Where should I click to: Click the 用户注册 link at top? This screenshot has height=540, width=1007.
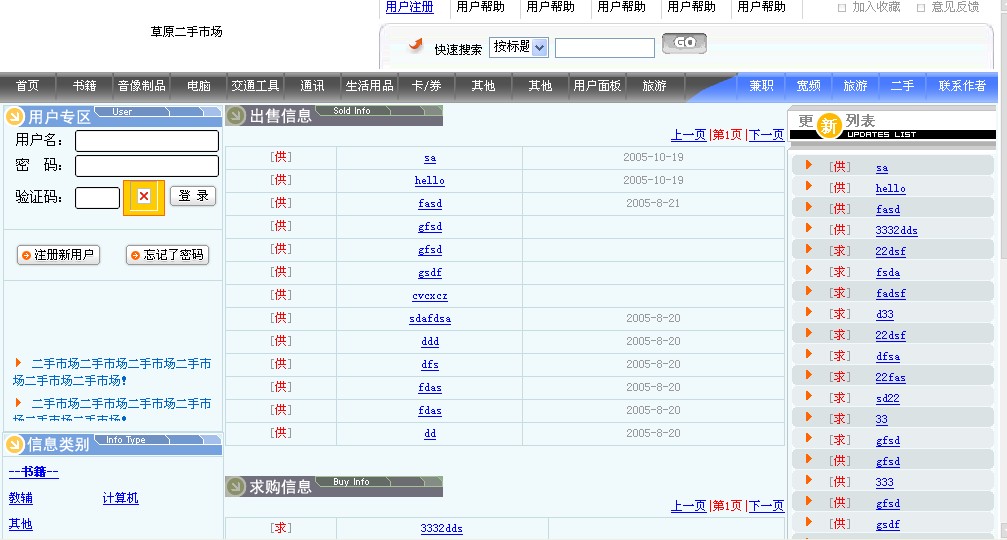(x=410, y=7)
